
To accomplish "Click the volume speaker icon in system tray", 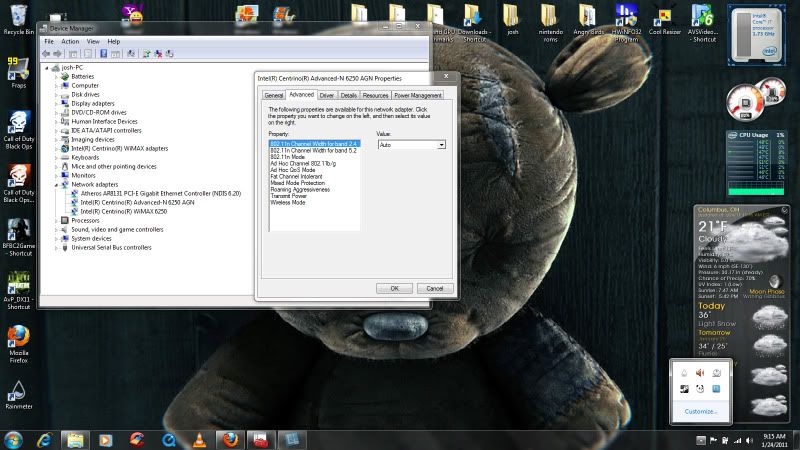I will [x=749, y=440].
